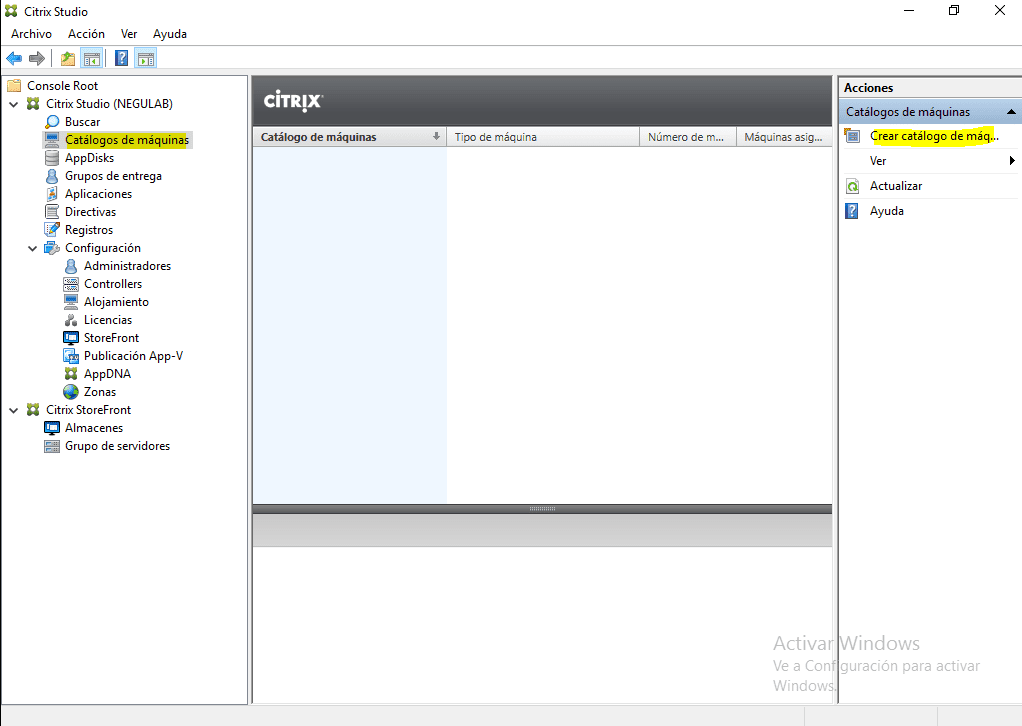1022x726 pixels.
Task: Collapse the Configuración tree branch
Action: click(33, 247)
